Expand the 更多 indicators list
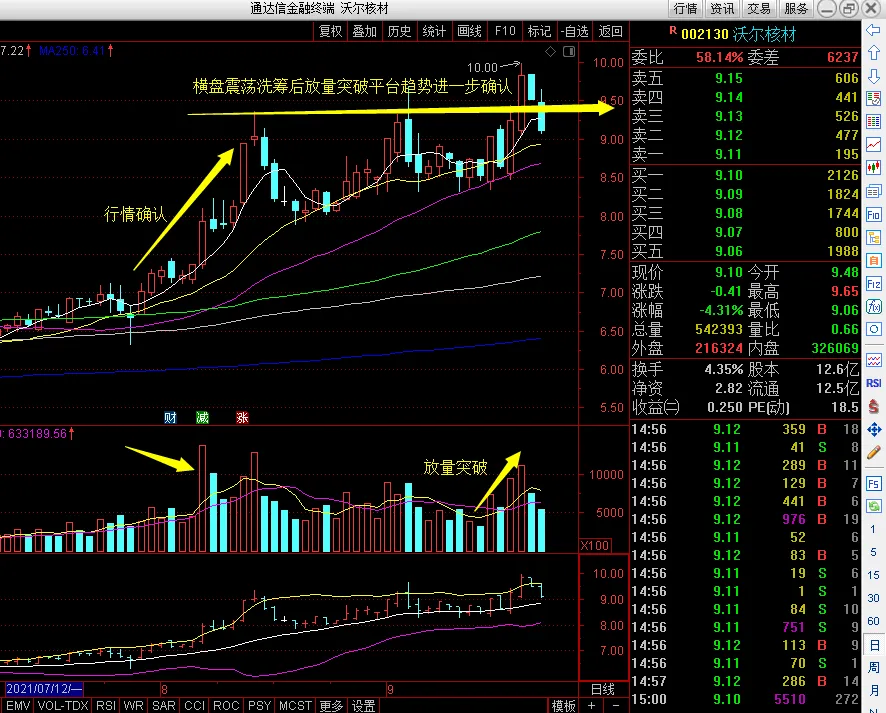 tap(331, 706)
